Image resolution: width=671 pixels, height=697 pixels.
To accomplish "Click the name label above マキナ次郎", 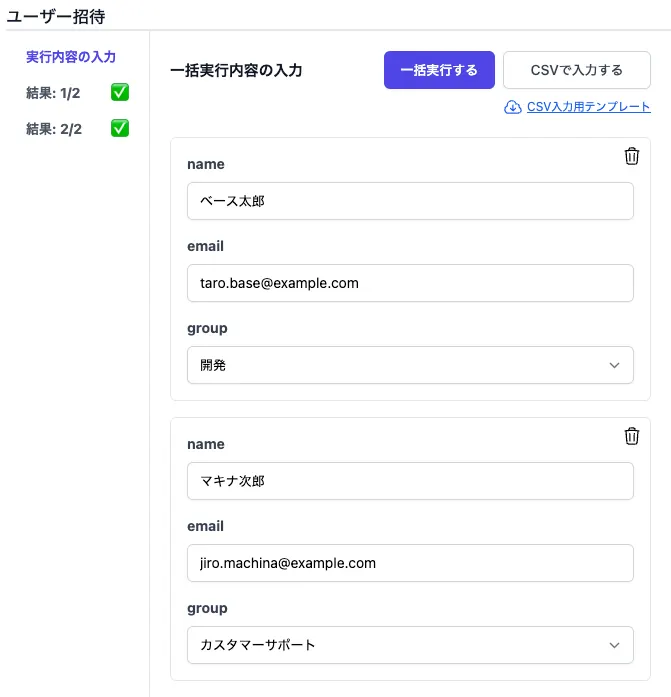I will point(206,444).
